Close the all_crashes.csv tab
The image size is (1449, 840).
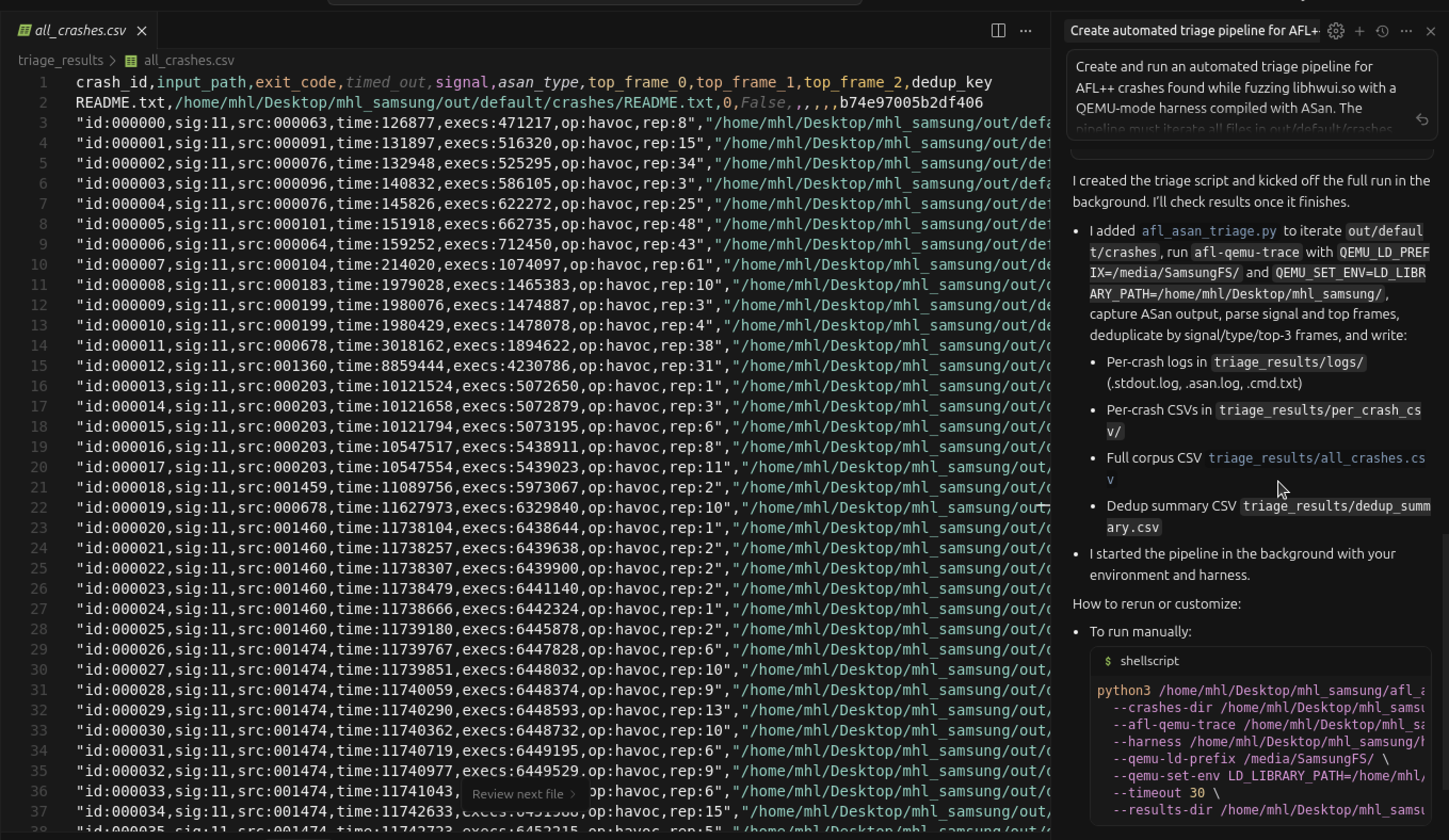pos(142,31)
